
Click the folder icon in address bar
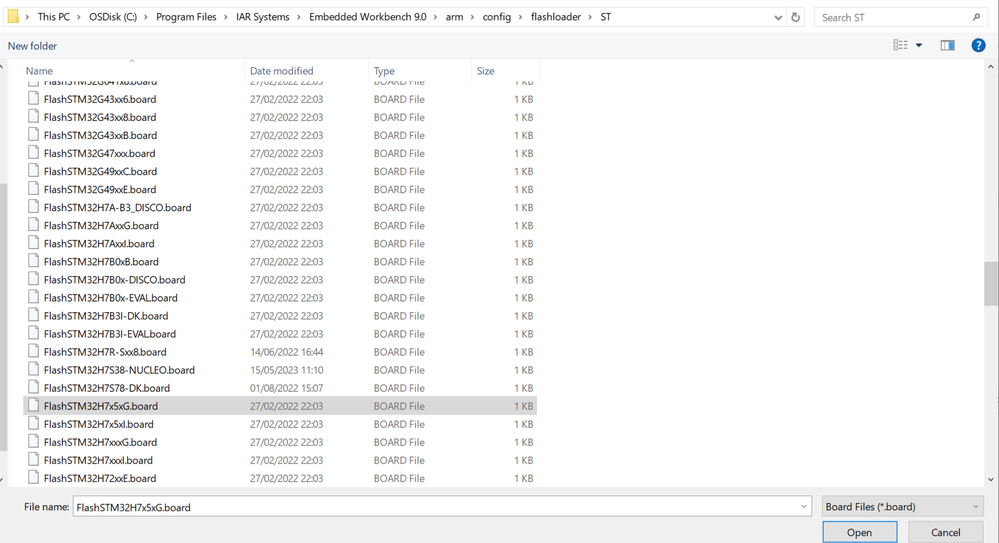pos(13,17)
